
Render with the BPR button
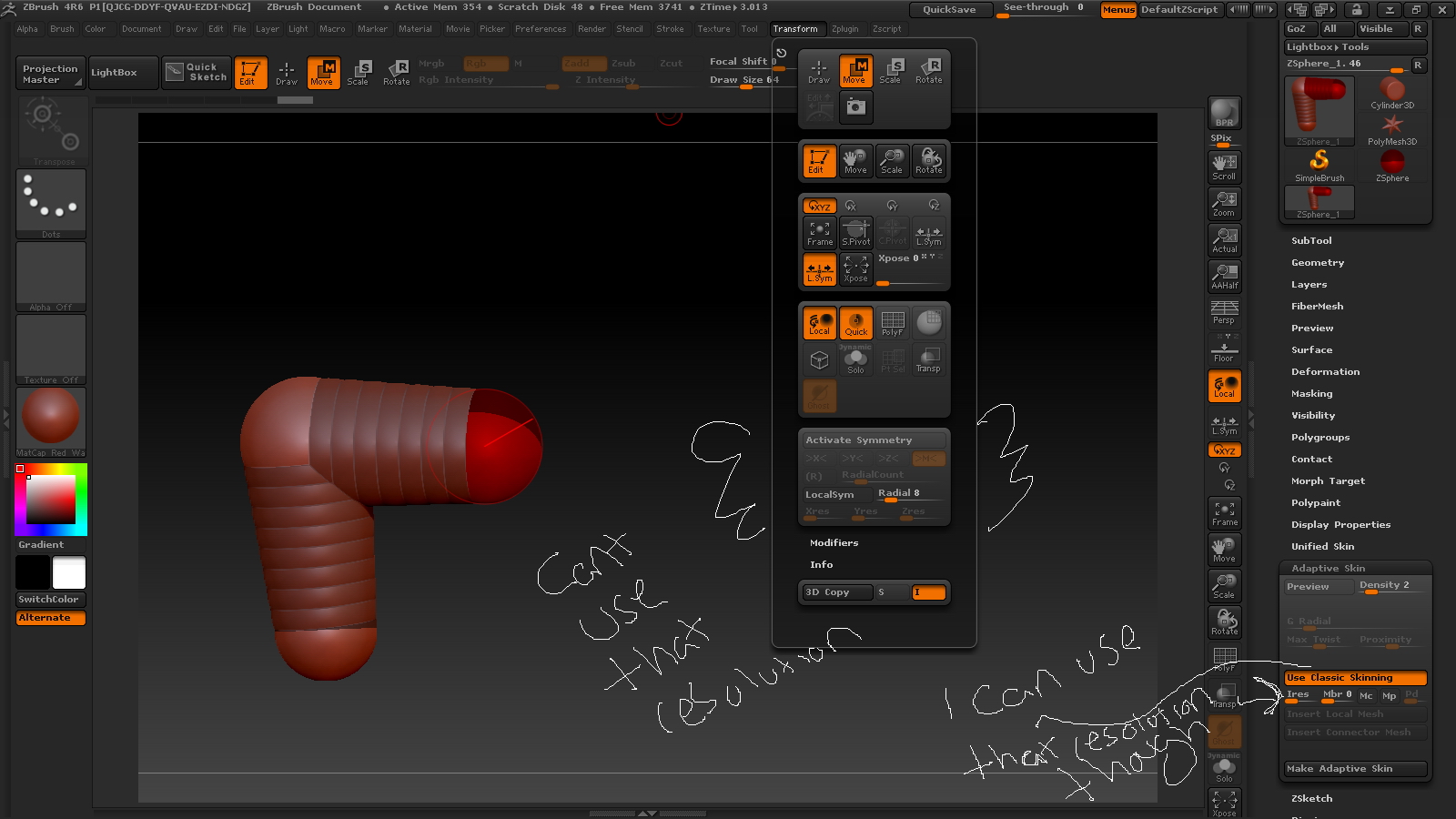pyautogui.click(x=1224, y=113)
